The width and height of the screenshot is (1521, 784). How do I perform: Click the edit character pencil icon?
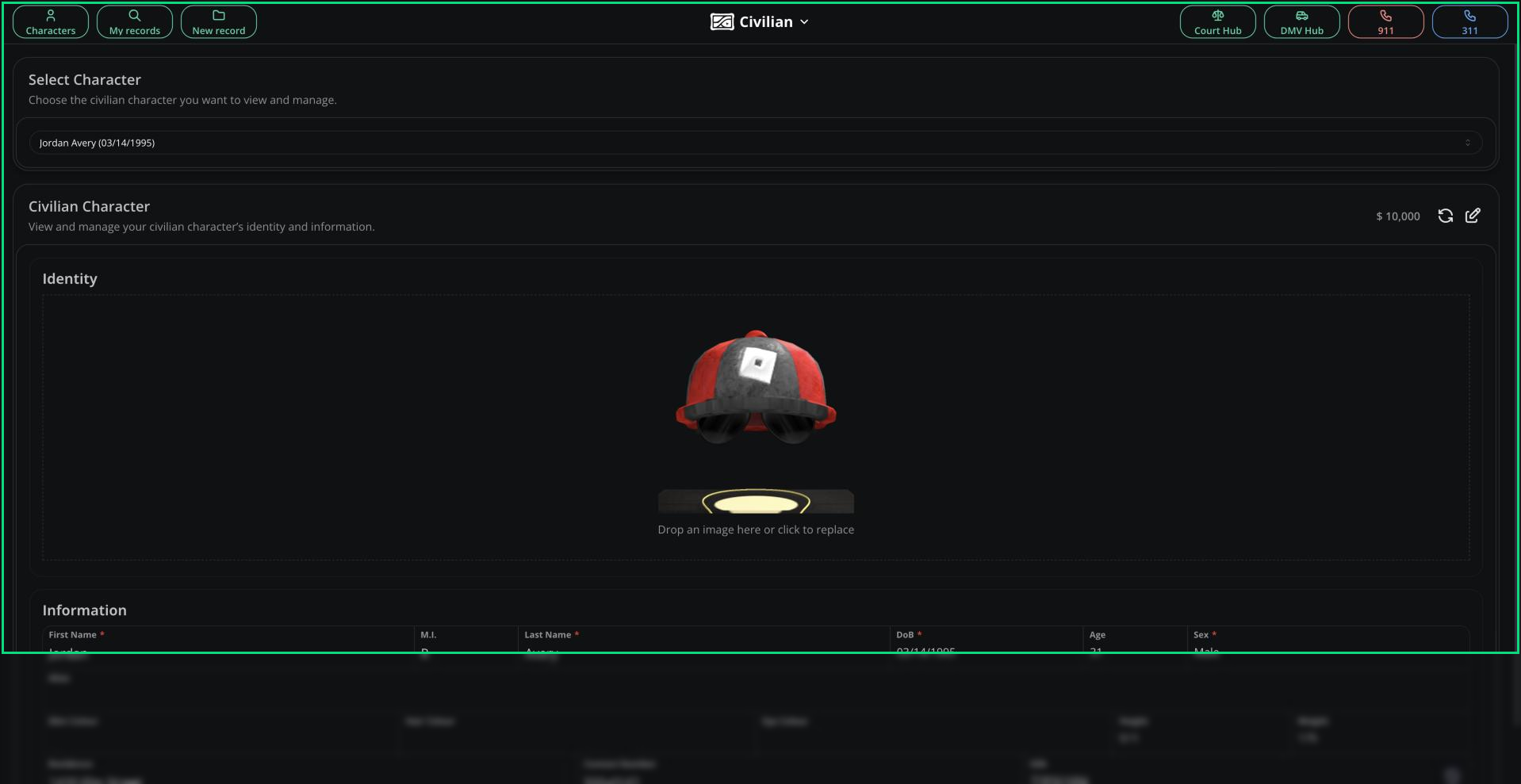pyautogui.click(x=1473, y=216)
